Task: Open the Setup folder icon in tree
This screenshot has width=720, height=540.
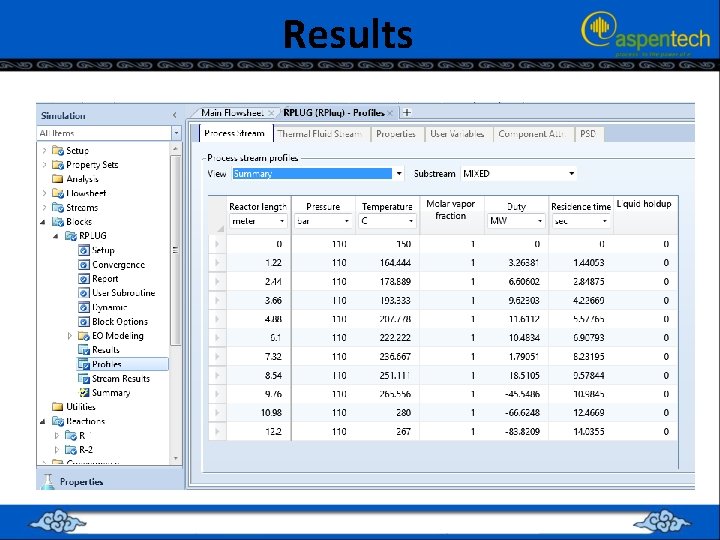Action: [58, 150]
